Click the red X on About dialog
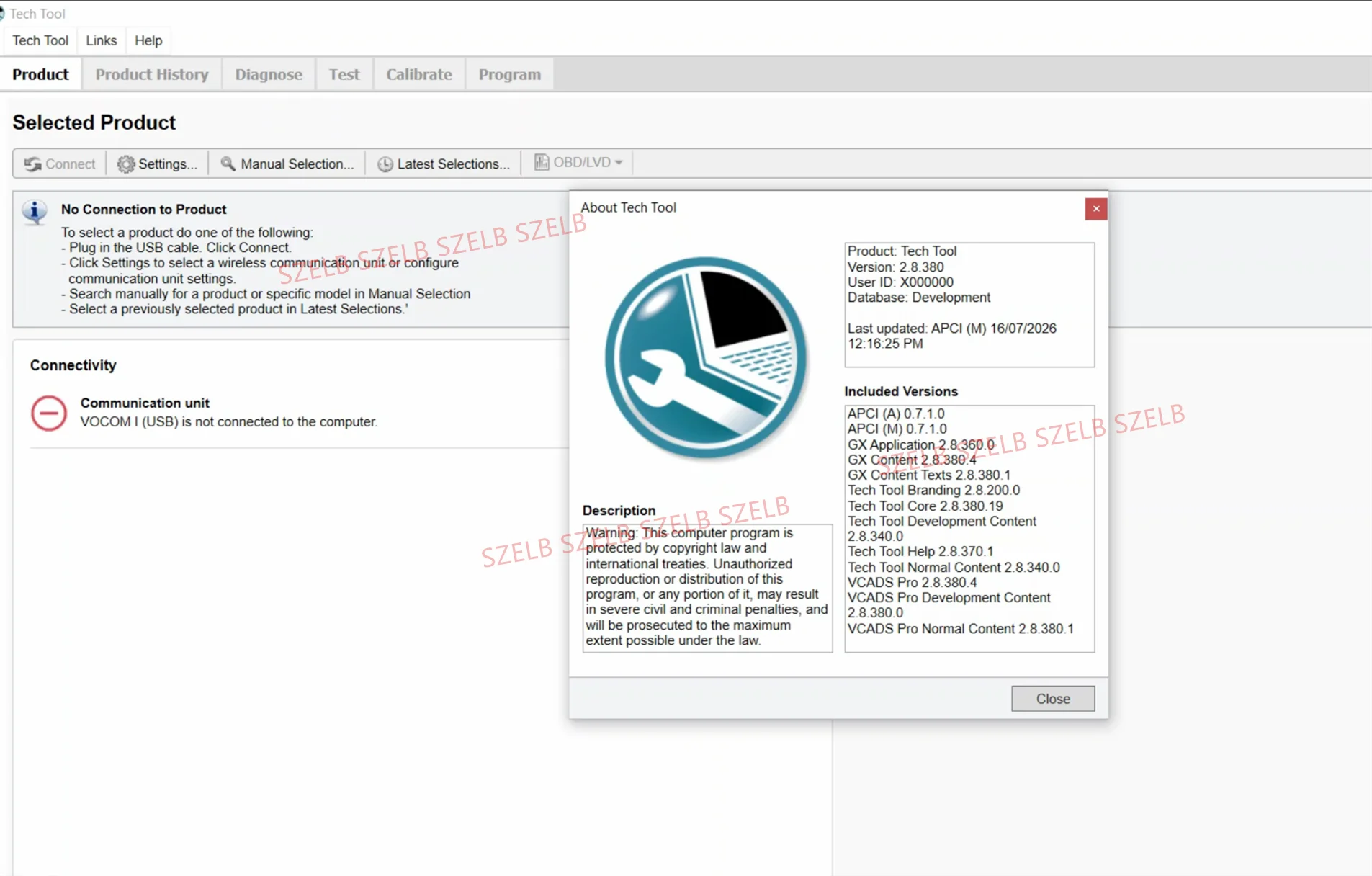 (1096, 209)
